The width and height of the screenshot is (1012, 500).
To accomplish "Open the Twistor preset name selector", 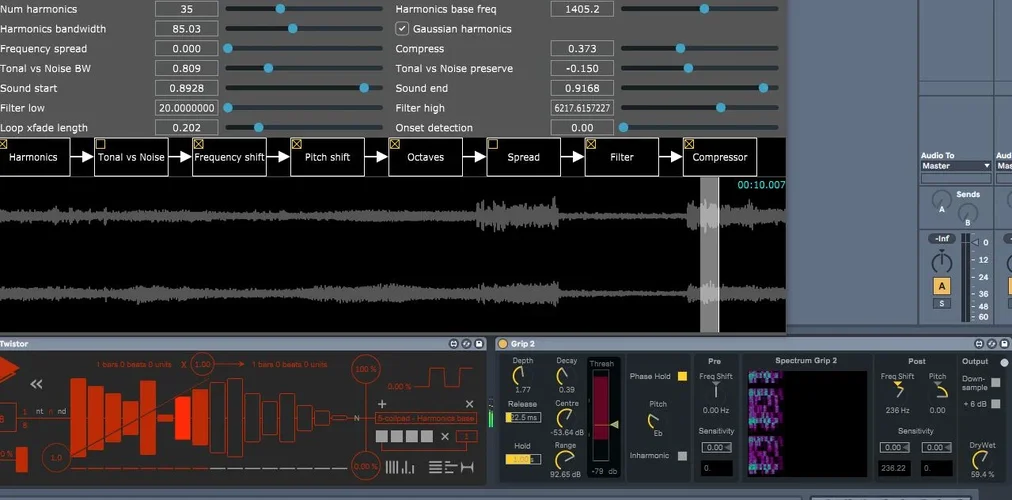I will pyautogui.click(x=425, y=417).
